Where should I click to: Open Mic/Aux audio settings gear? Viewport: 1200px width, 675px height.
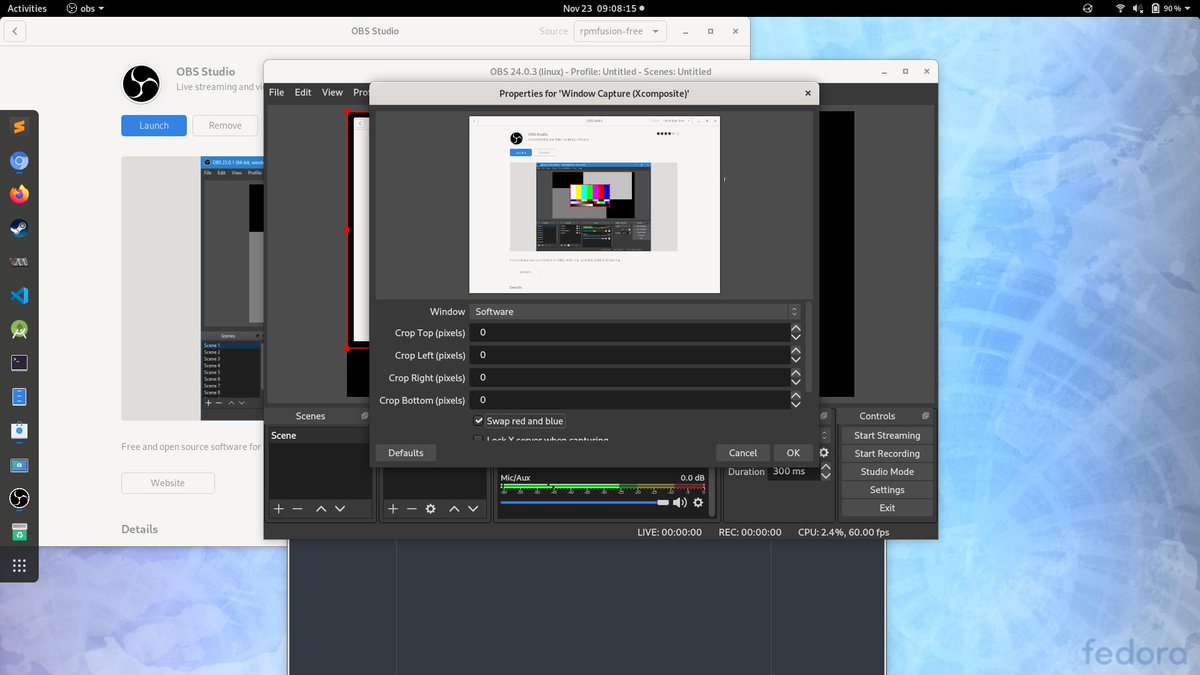(698, 503)
